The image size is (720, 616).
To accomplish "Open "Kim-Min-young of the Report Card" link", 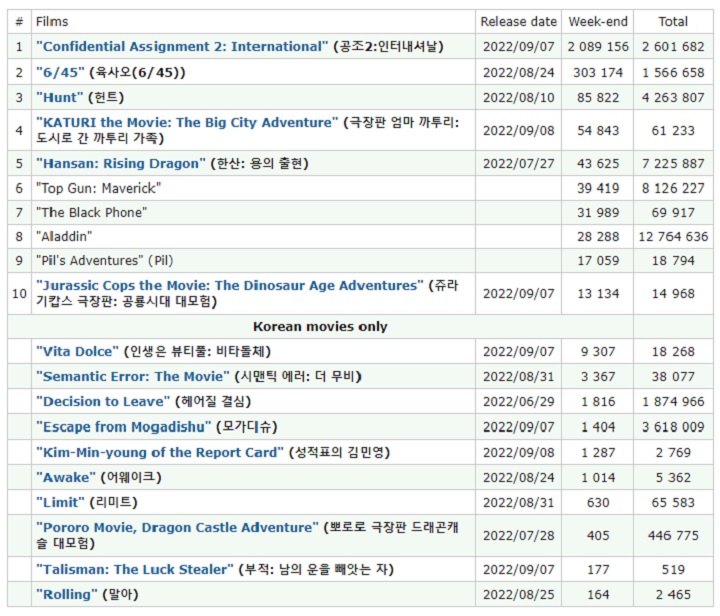I will [160, 453].
